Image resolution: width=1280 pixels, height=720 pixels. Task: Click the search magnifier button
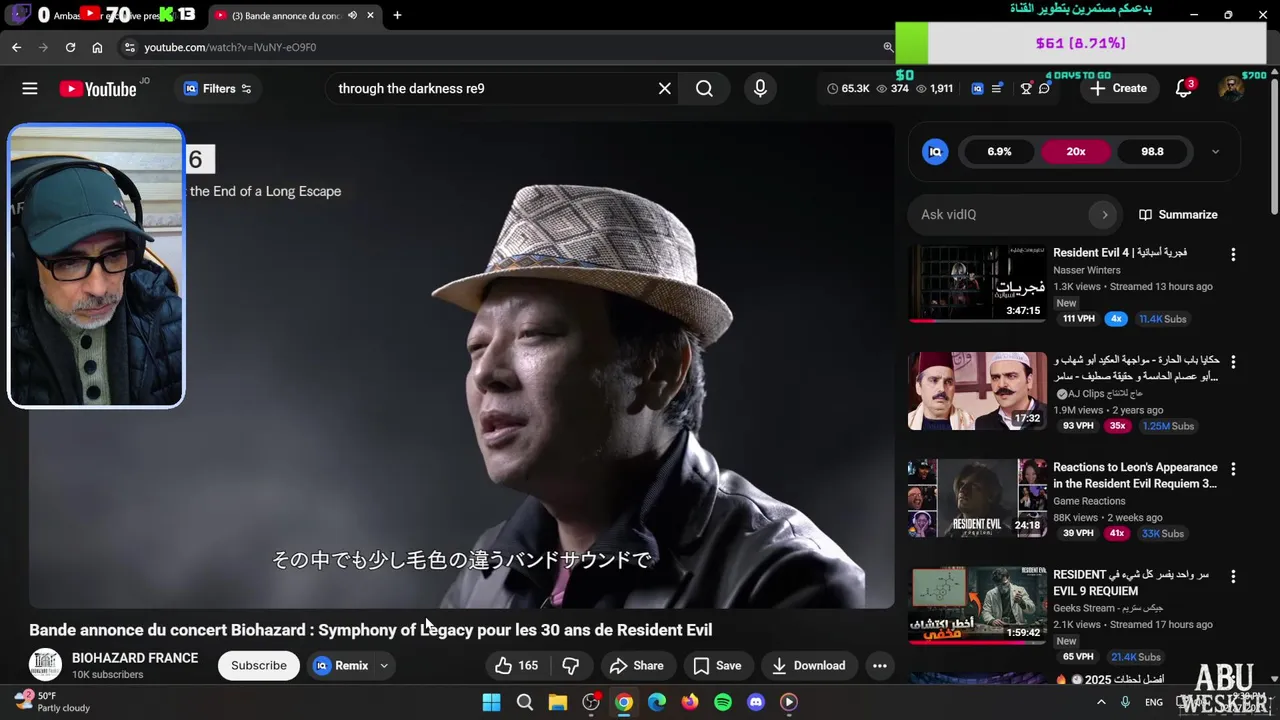click(705, 89)
